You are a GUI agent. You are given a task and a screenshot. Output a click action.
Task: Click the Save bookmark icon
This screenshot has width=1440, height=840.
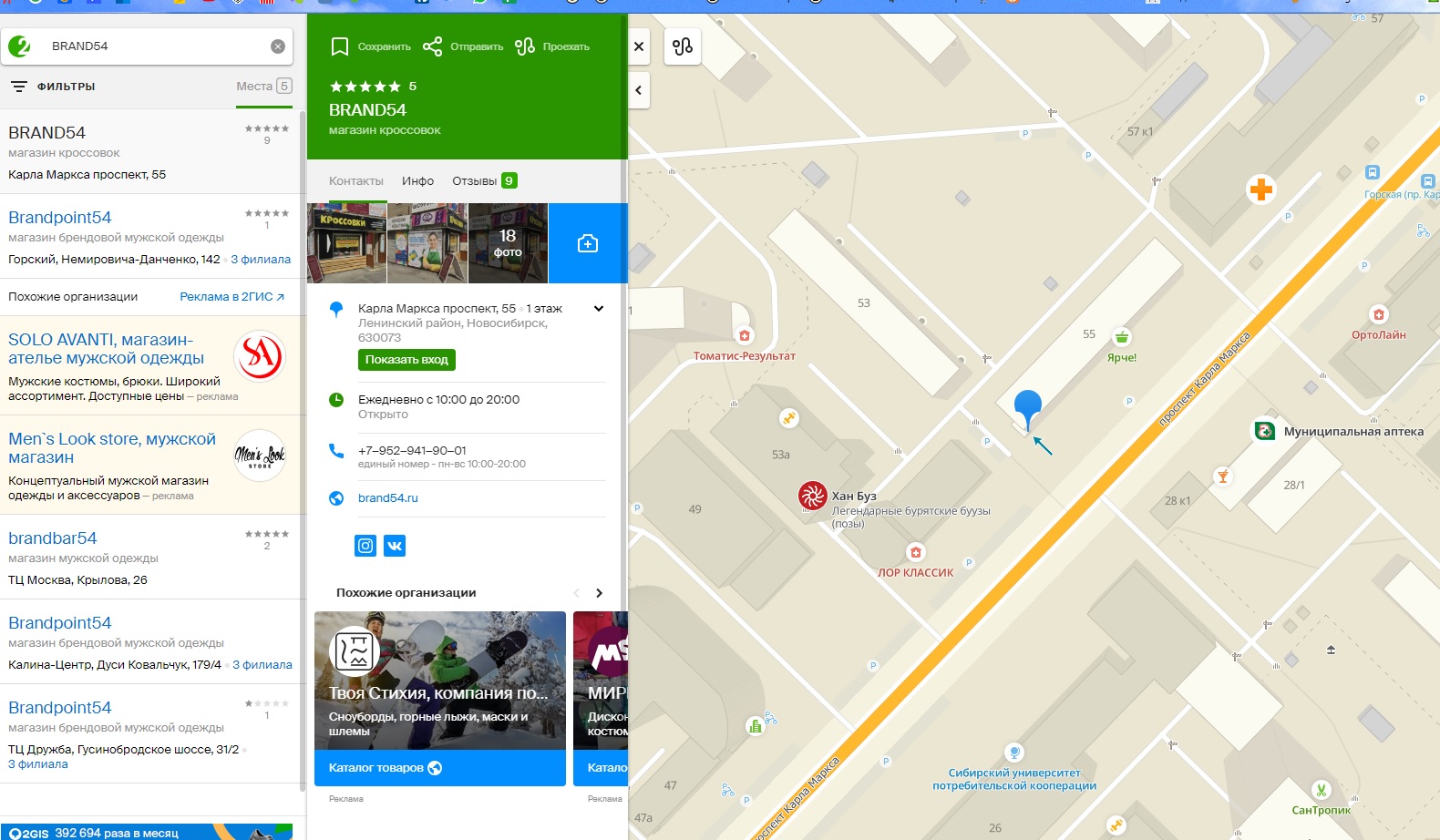pyautogui.click(x=340, y=46)
